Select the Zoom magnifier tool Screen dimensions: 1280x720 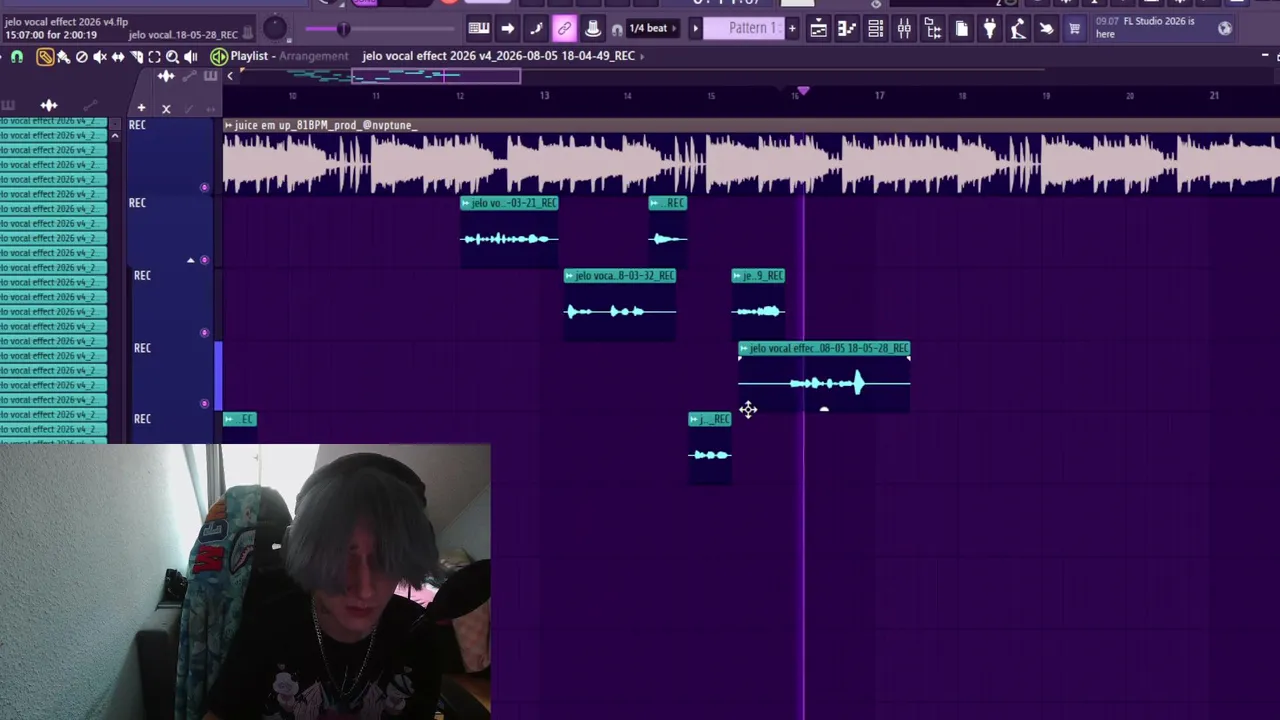[x=172, y=57]
